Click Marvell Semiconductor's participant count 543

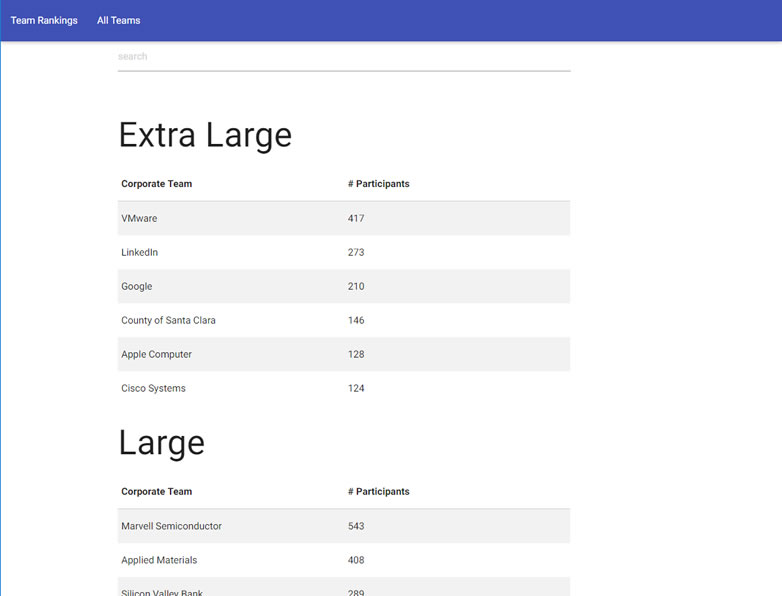pos(356,526)
